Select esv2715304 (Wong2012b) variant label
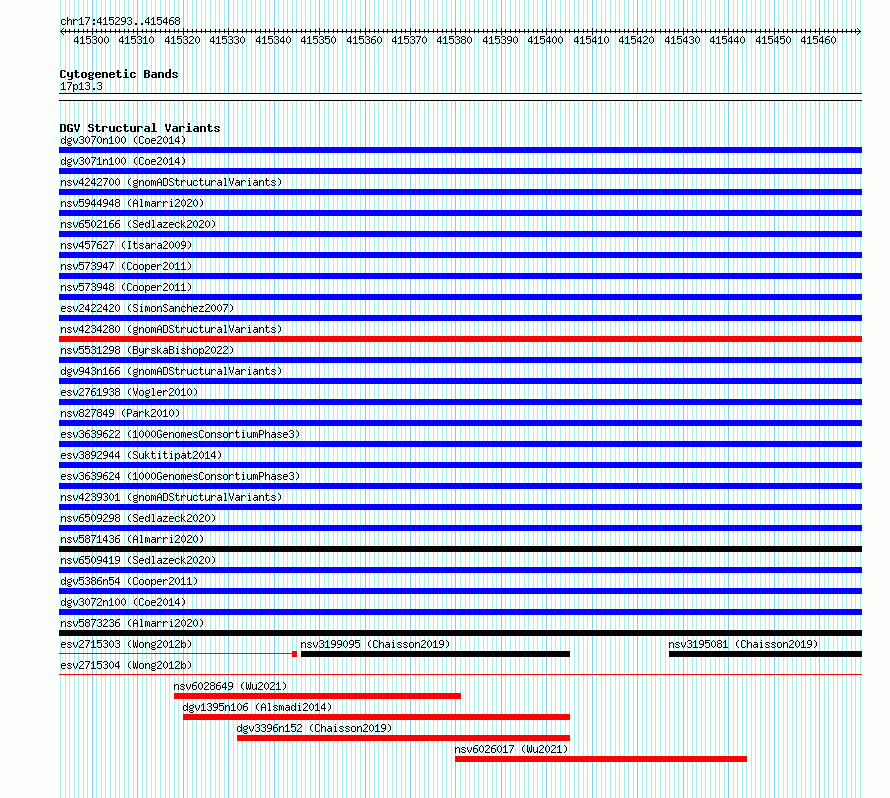 click(126, 665)
